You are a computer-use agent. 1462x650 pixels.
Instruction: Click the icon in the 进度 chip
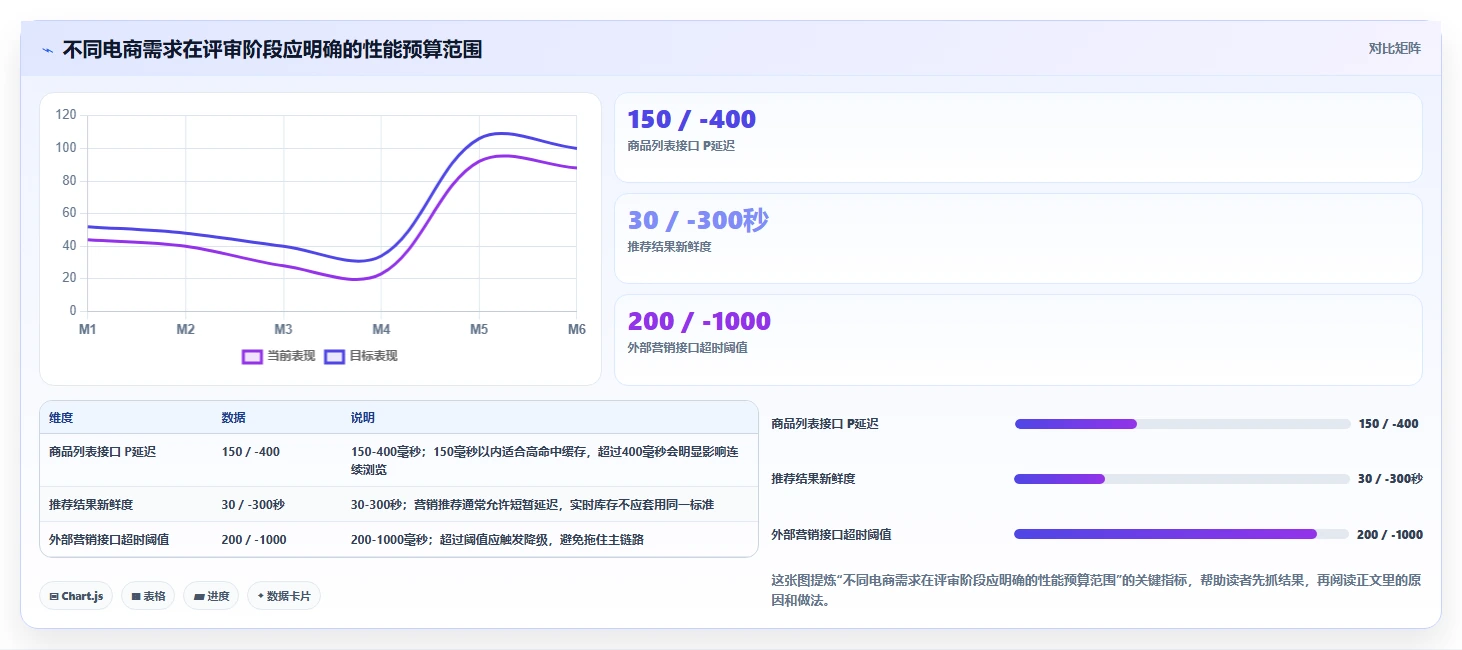tap(198, 597)
